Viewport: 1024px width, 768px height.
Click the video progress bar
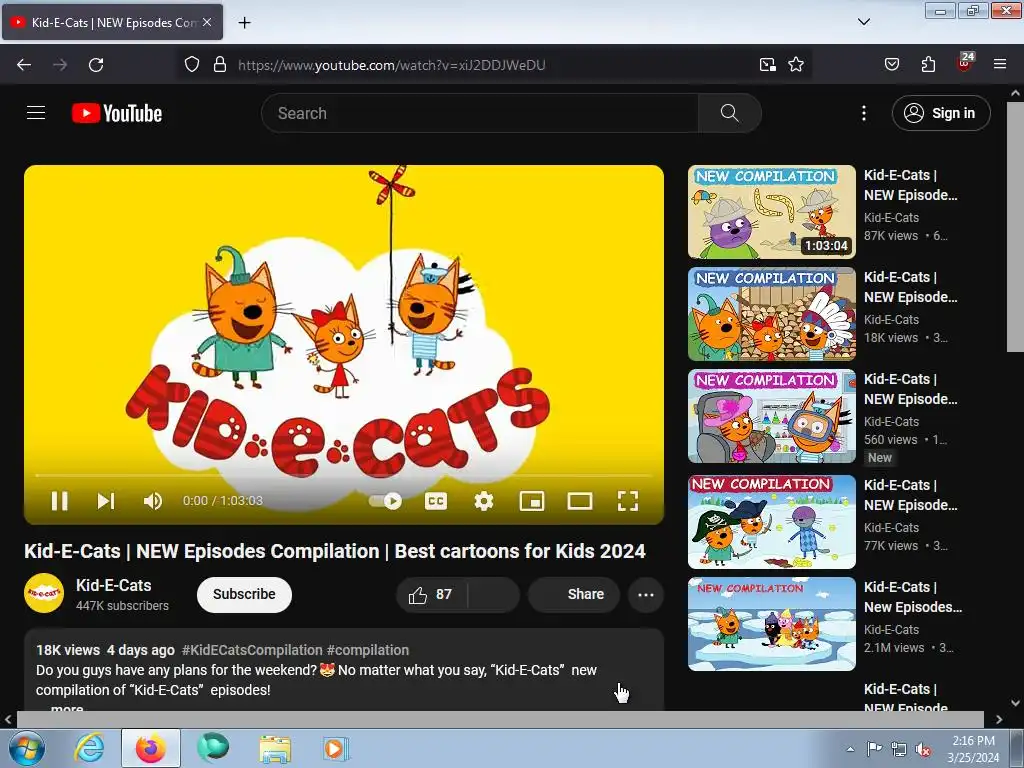[x=344, y=475]
